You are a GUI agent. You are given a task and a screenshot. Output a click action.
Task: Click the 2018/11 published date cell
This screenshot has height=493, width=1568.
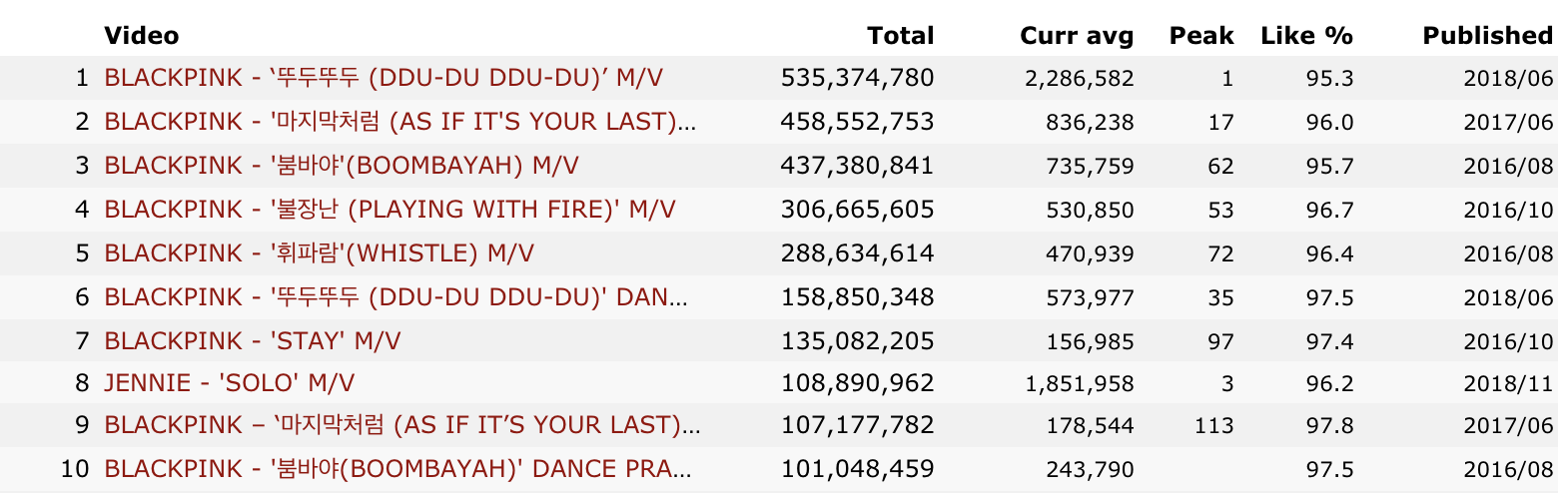[x=1508, y=383]
